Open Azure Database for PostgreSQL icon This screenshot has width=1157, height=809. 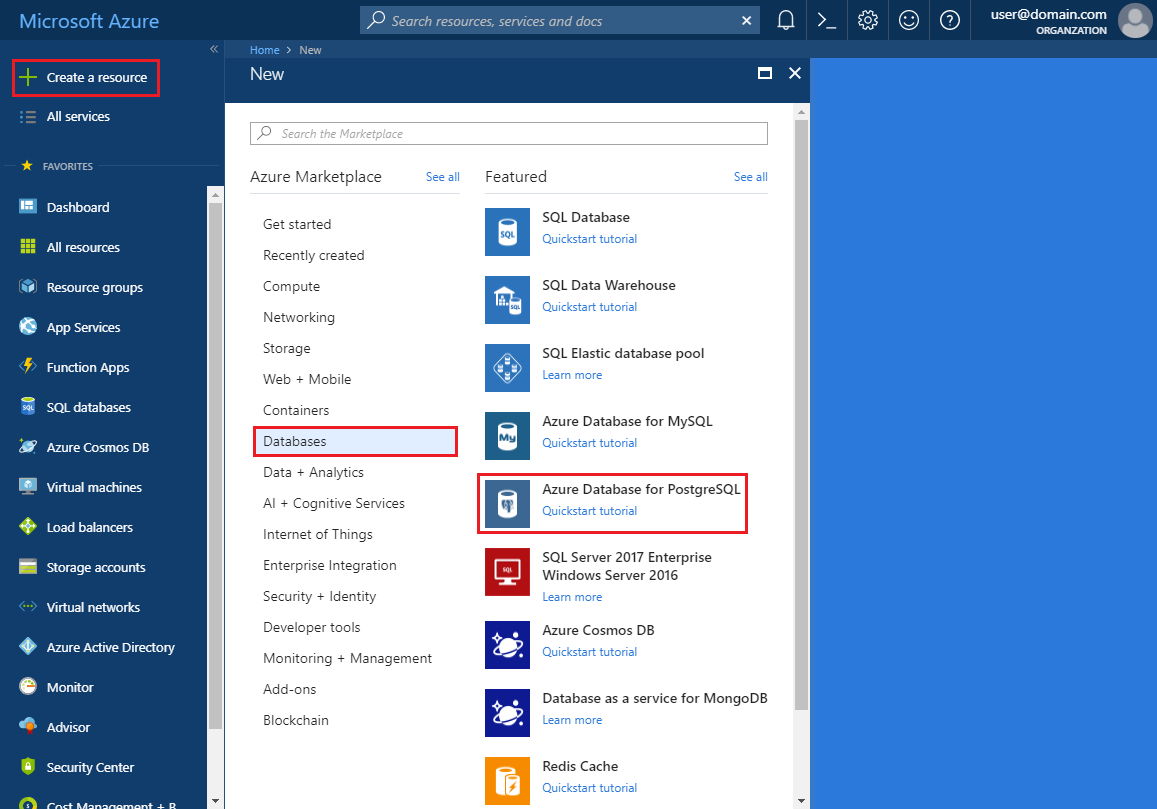(507, 503)
